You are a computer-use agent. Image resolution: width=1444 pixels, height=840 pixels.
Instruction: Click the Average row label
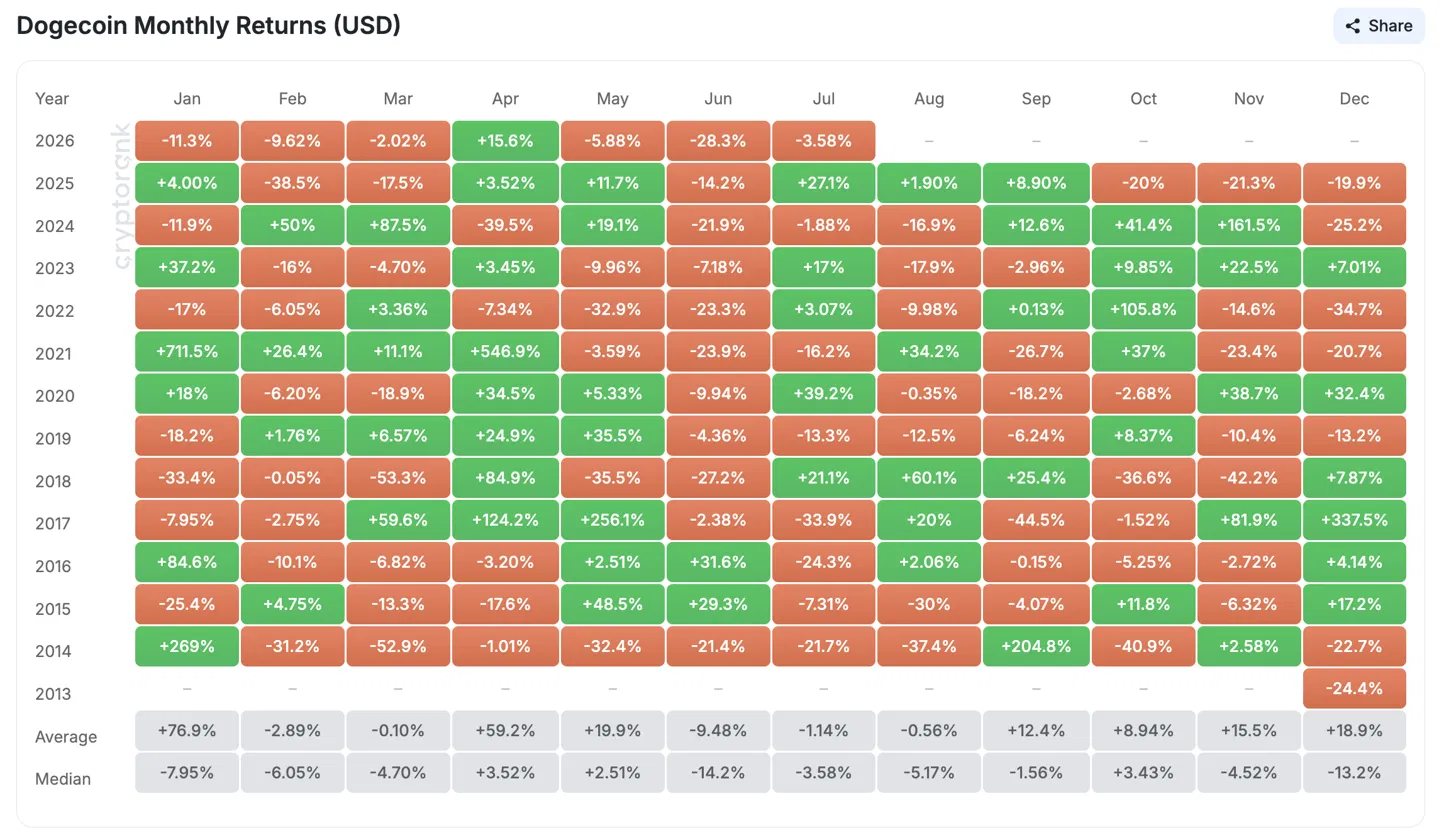66,737
